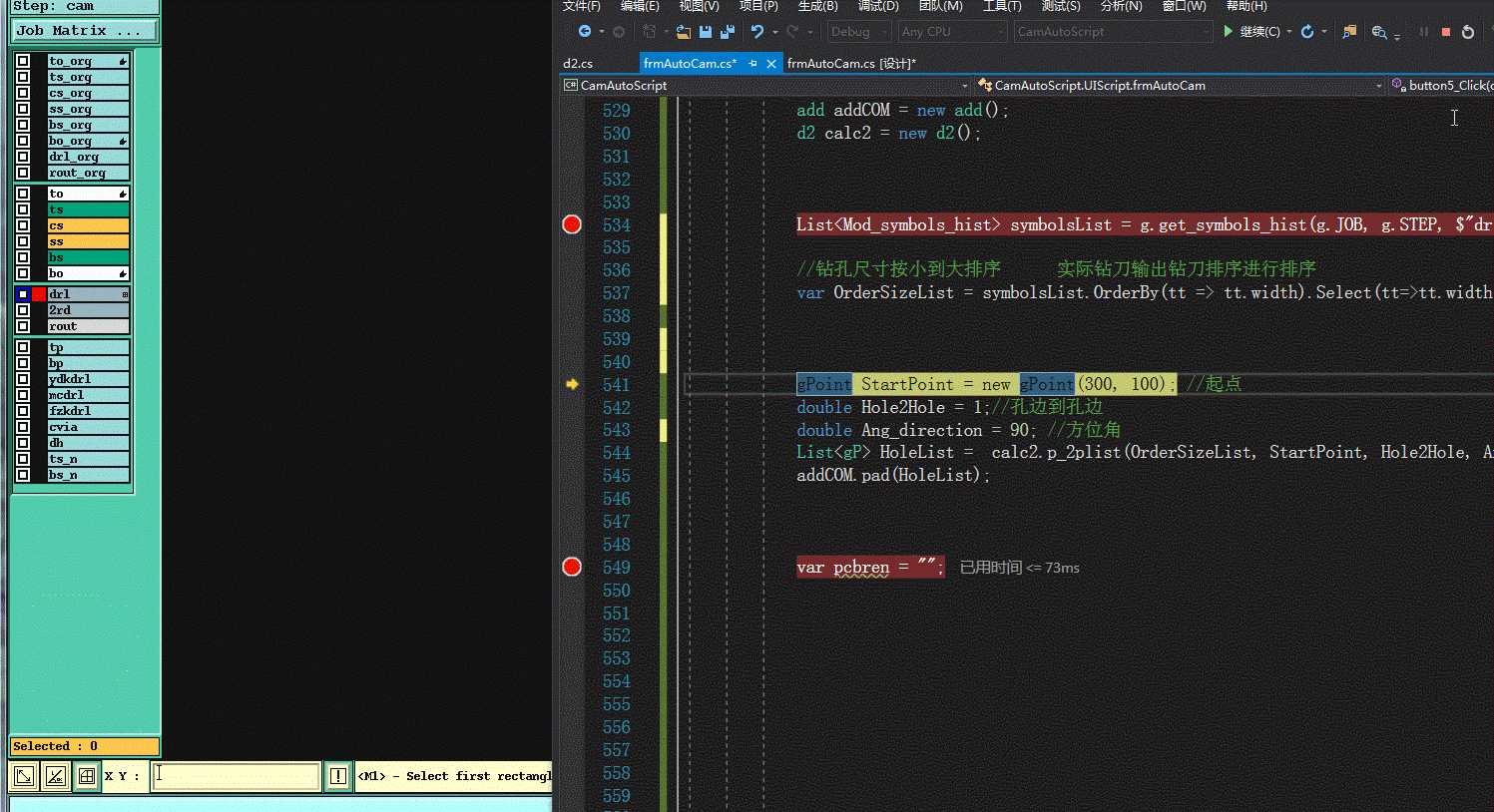Click the yellow execution arrow on line 541

(x=572, y=384)
